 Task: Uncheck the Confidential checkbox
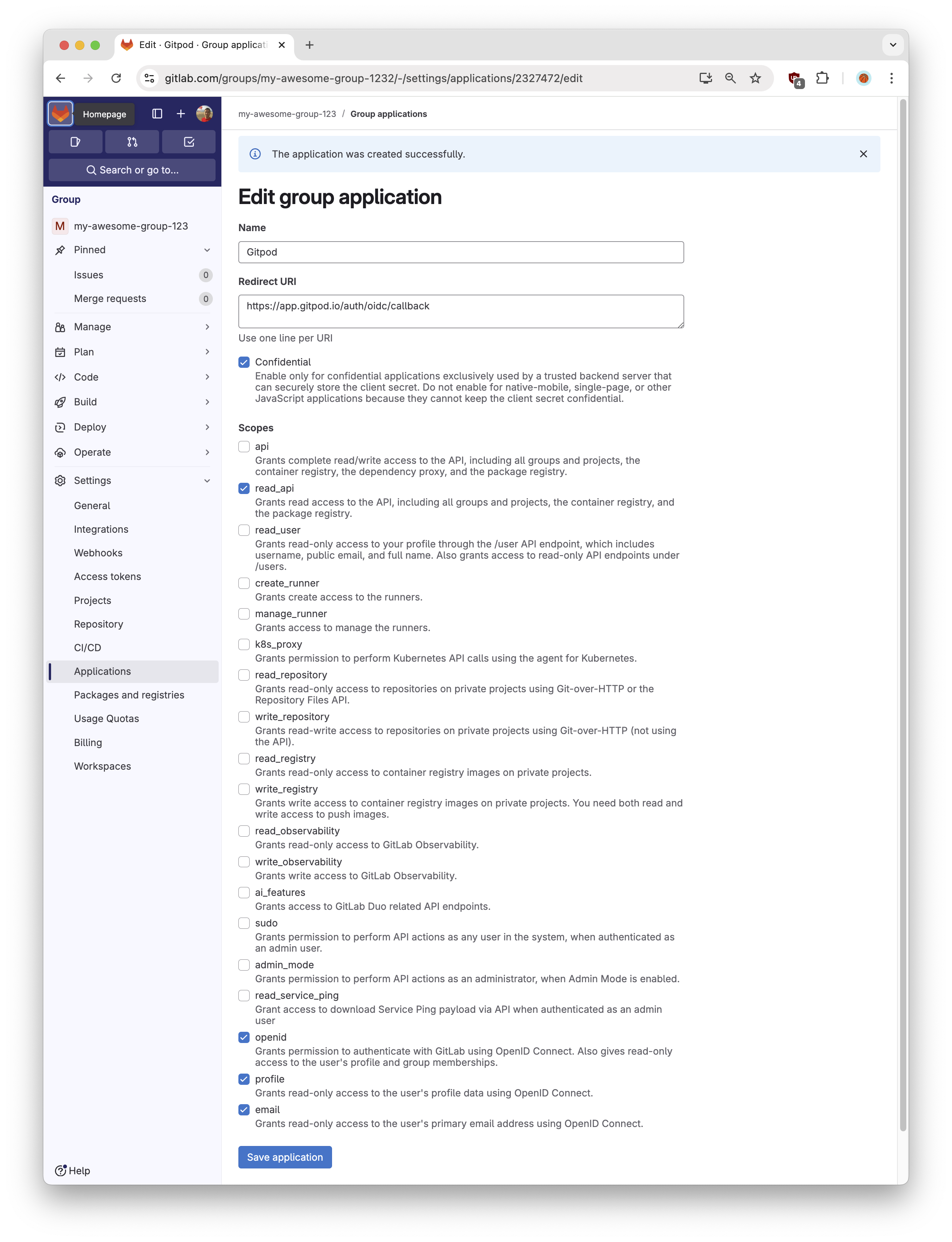[244, 362]
